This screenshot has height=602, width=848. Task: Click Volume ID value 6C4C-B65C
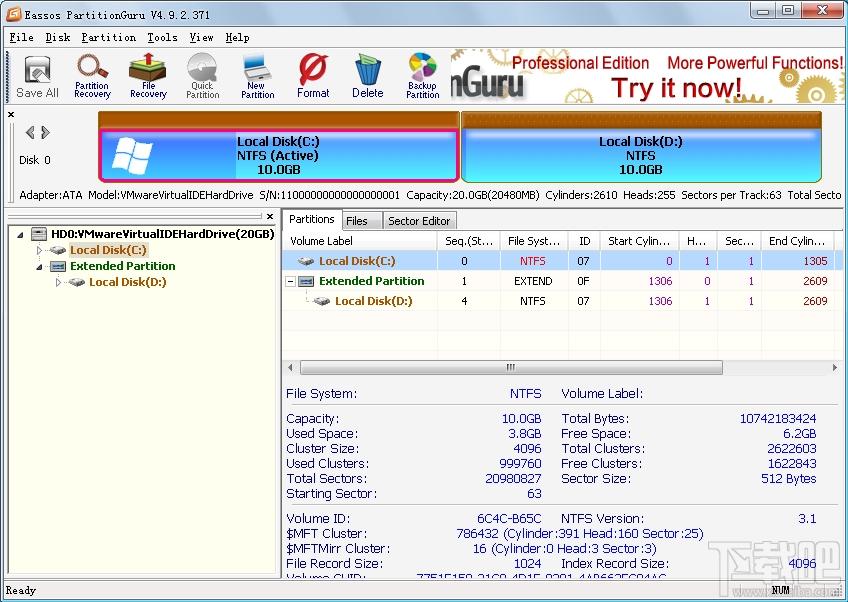[x=509, y=519]
